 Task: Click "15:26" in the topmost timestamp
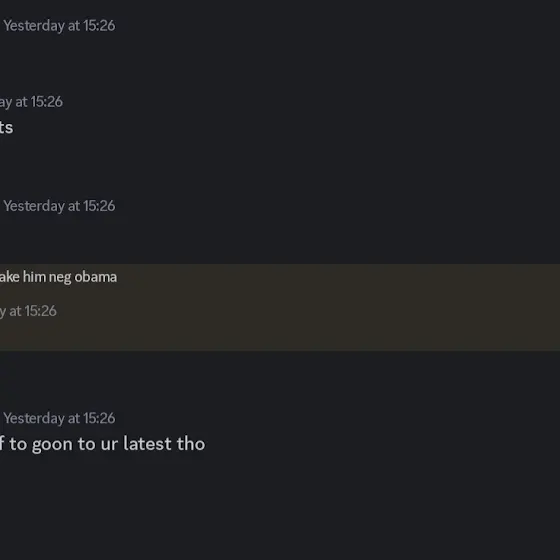[x=99, y=26]
